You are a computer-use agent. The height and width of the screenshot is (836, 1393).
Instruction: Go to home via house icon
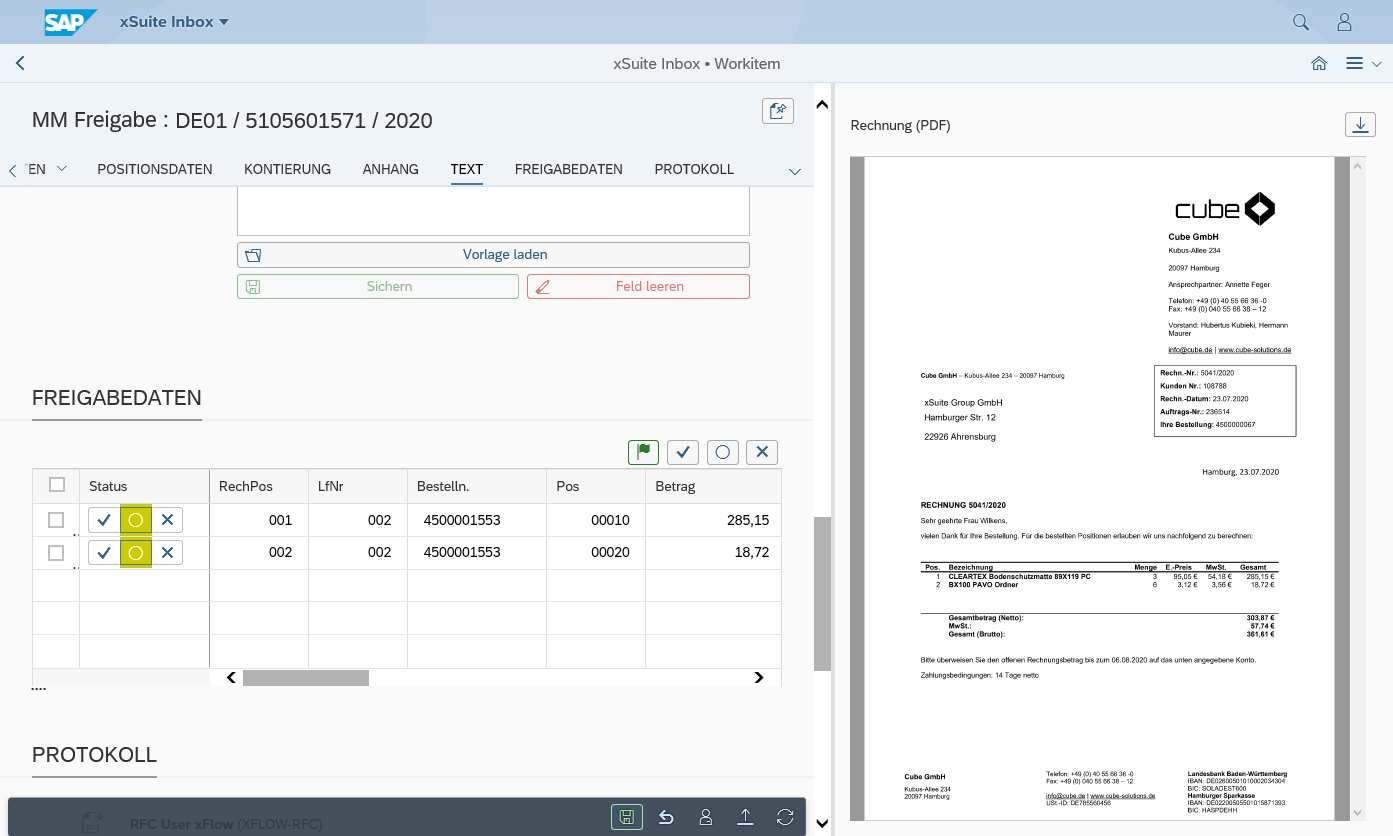1319,63
